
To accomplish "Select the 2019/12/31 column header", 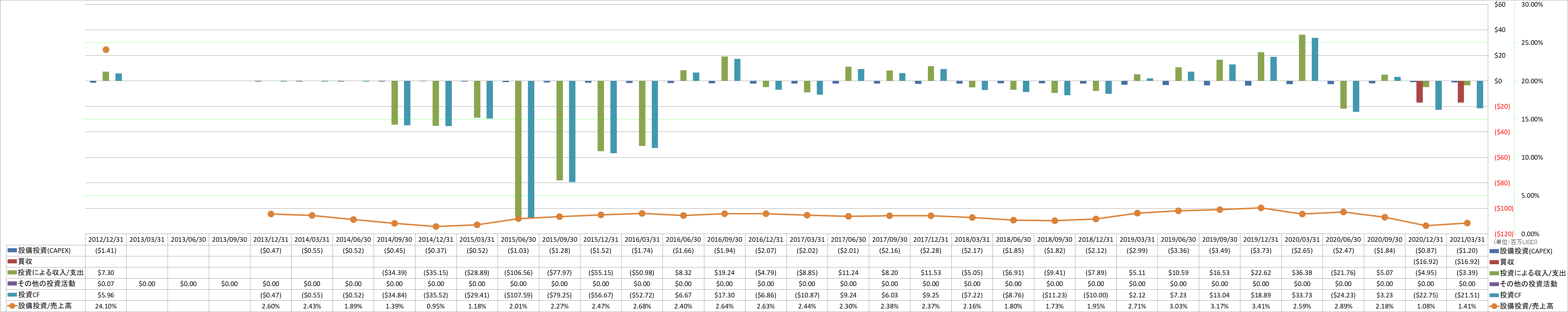I will (1260, 240).
